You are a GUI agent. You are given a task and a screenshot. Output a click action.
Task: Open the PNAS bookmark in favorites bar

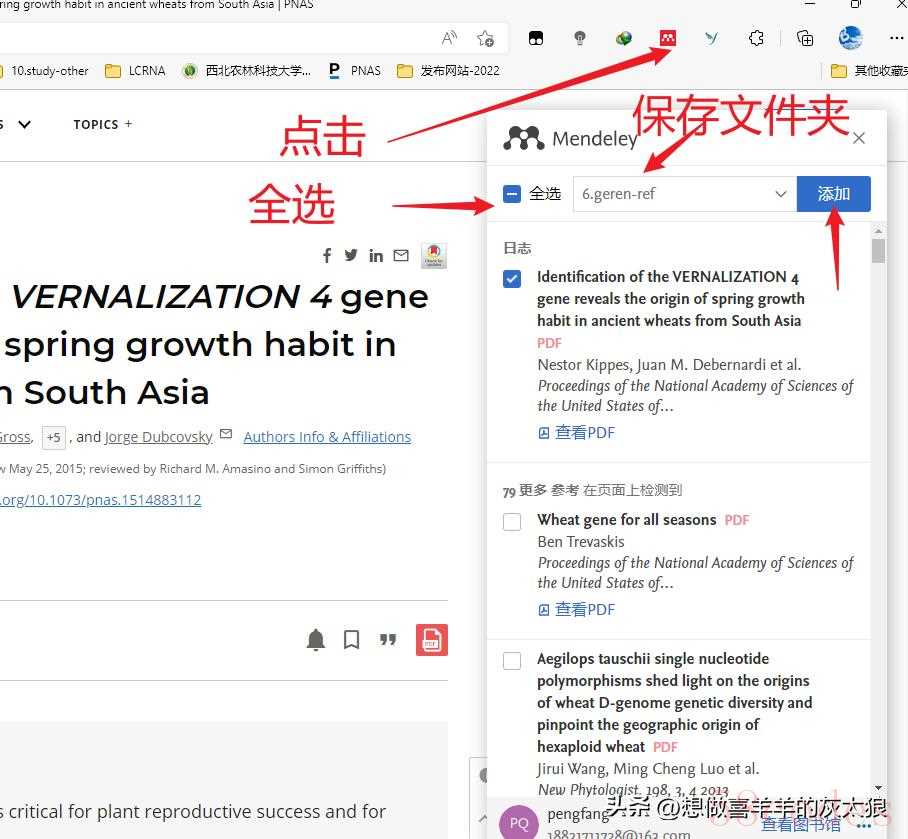click(355, 71)
